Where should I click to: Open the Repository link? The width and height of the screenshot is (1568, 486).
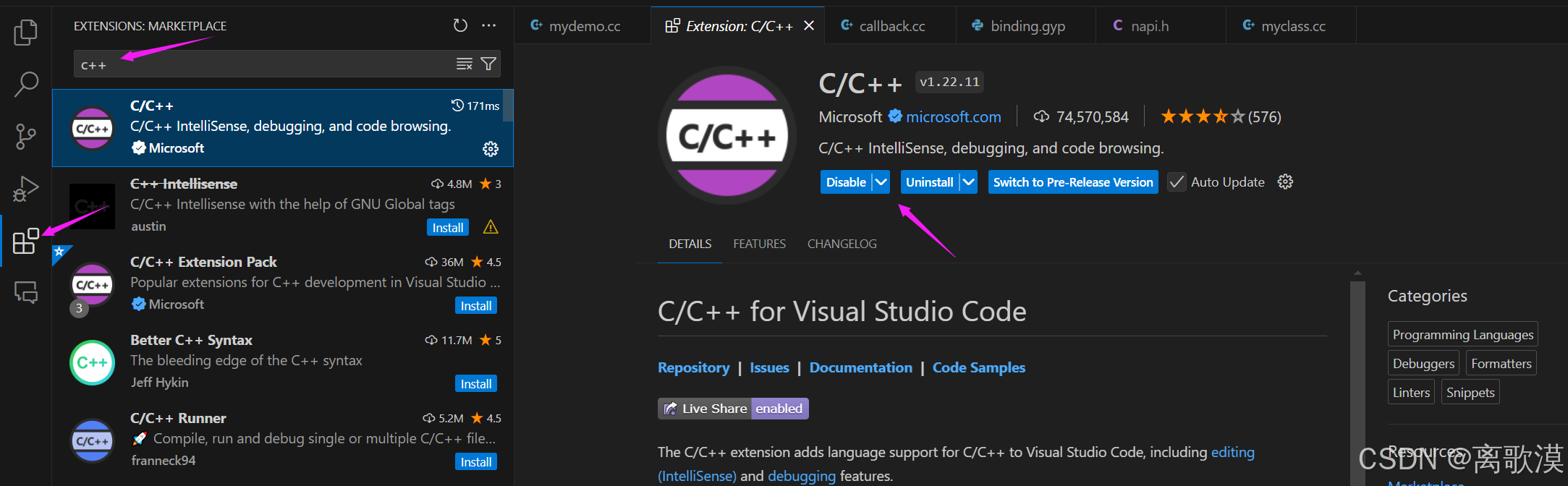click(693, 367)
